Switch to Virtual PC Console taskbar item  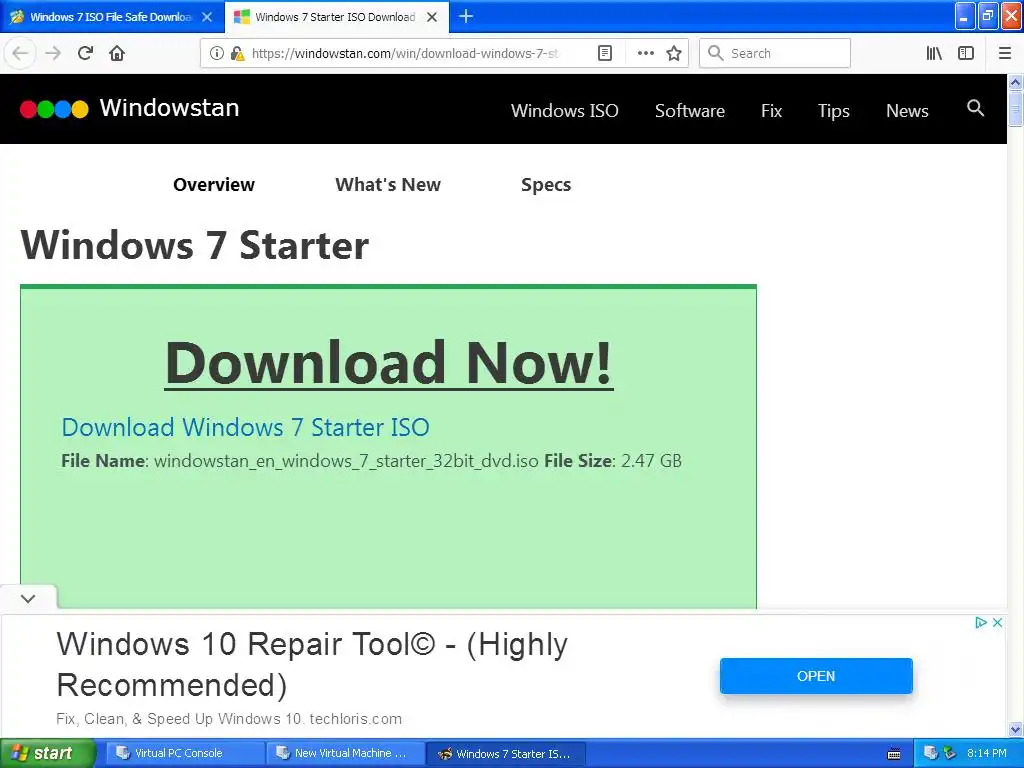pyautogui.click(x=184, y=753)
